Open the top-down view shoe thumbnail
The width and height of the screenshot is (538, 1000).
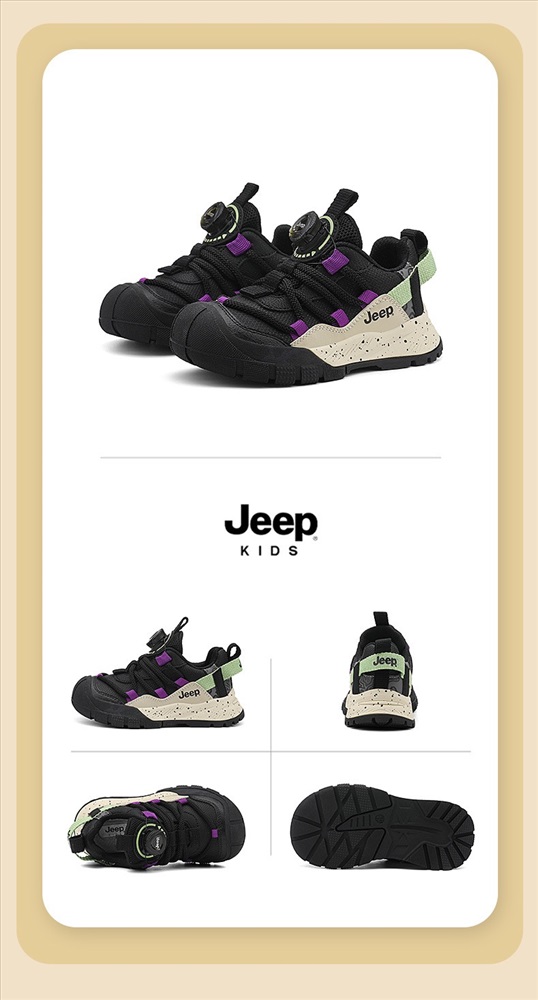(x=156, y=826)
